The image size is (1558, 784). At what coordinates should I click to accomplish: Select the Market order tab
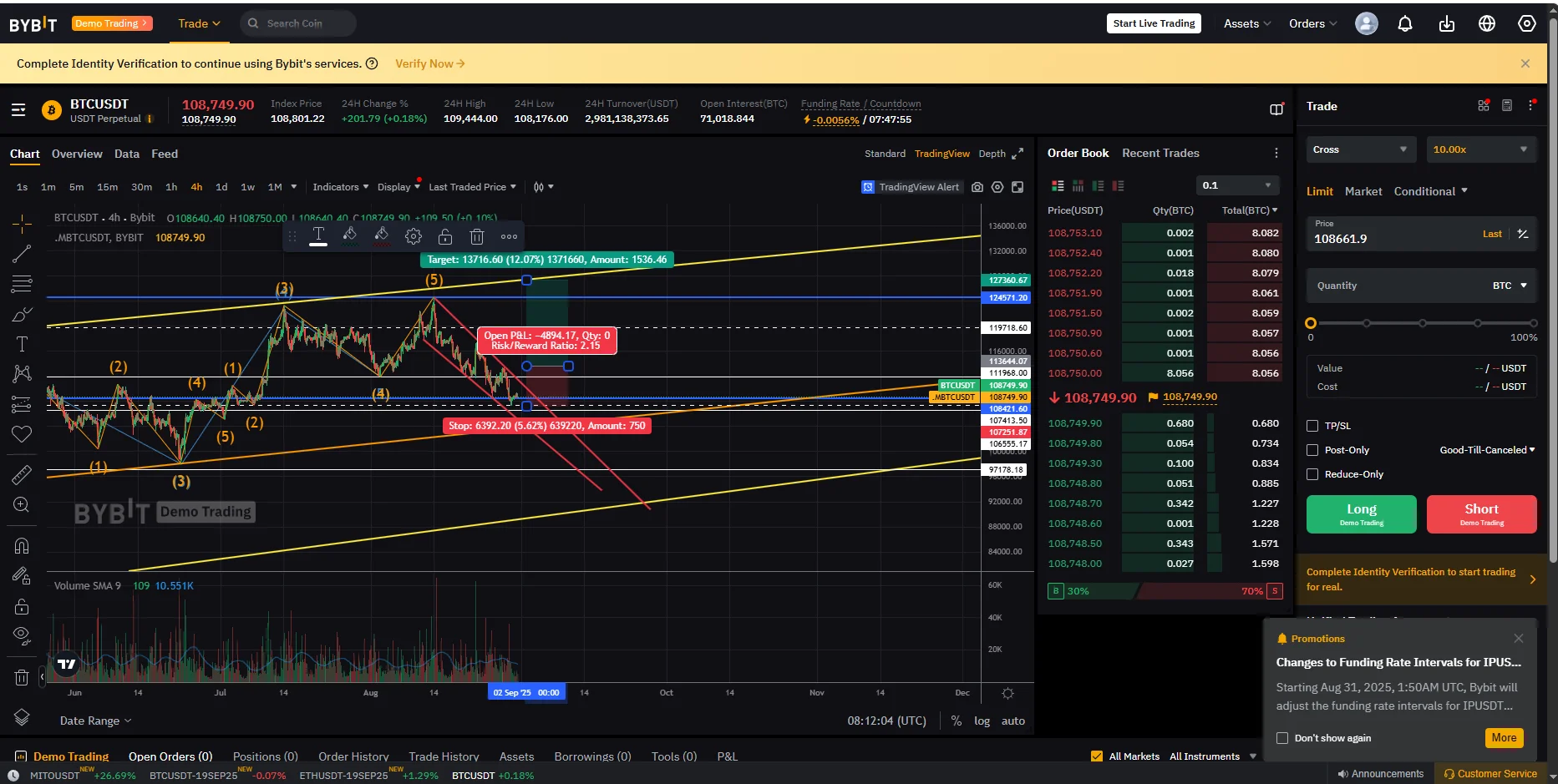1363,191
